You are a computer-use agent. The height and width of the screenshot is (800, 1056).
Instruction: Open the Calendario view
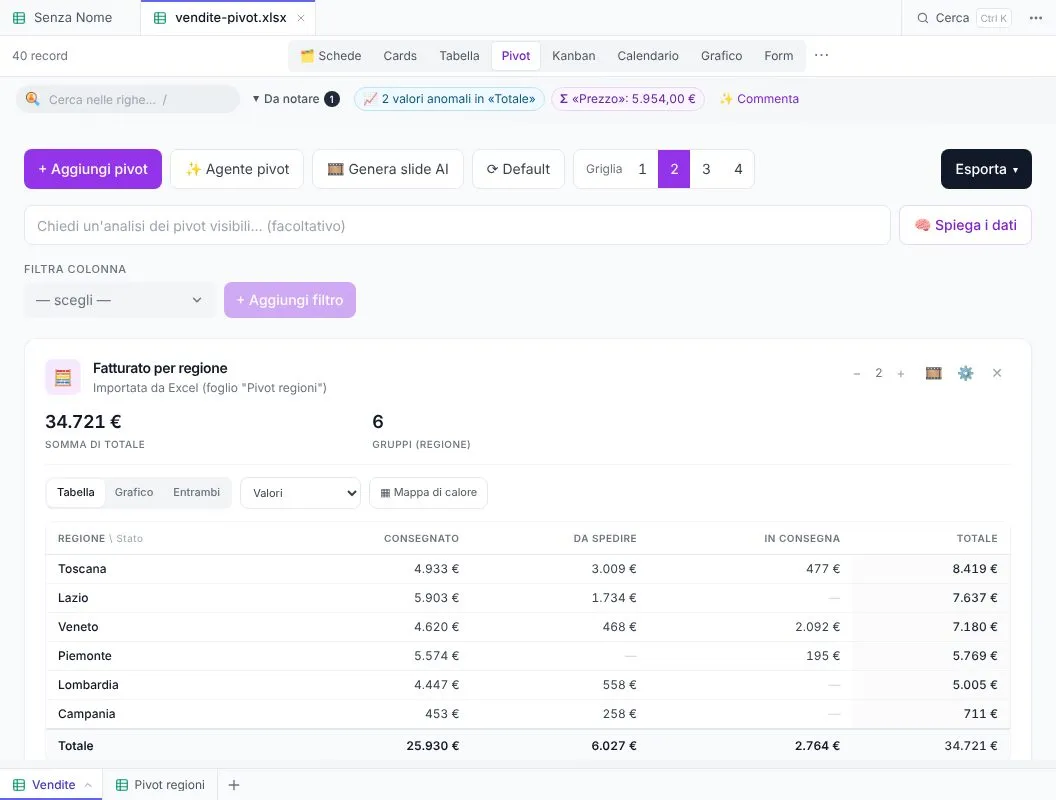point(648,56)
